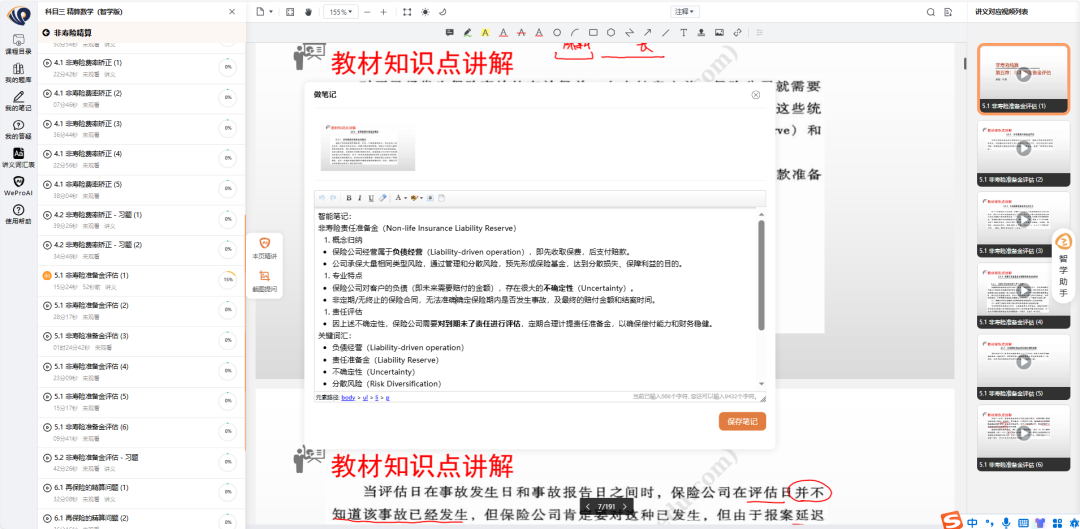The height and width of the screenshot is (529, 1080).
Task: Open the 注释 mode dropdown
Action: [x=684, y=12]
